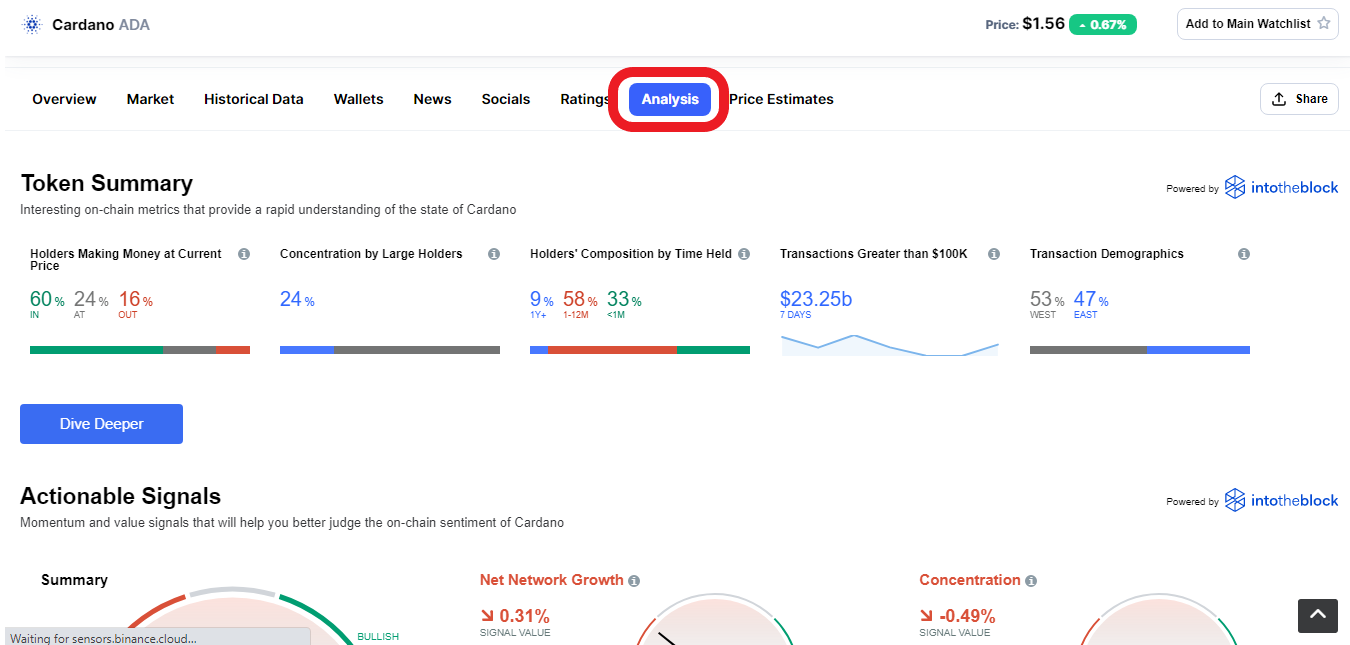Click the Concentration signal heading
The image size is (1350, 645).
point(970,580)
